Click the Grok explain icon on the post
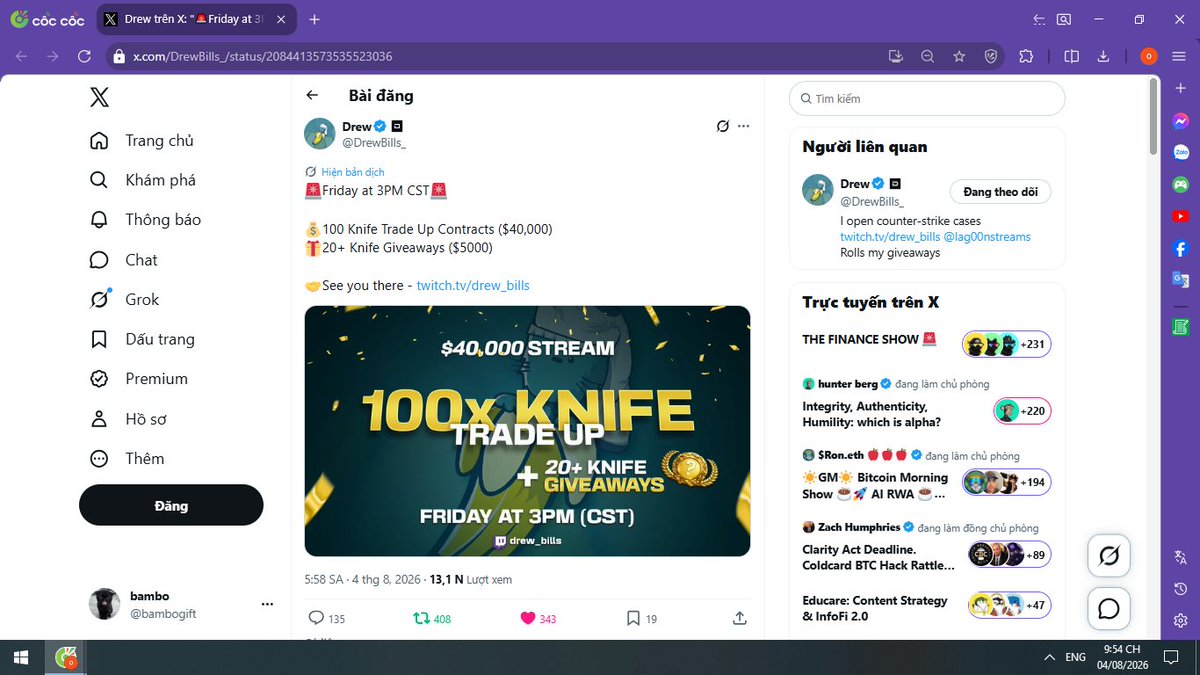 723,126
